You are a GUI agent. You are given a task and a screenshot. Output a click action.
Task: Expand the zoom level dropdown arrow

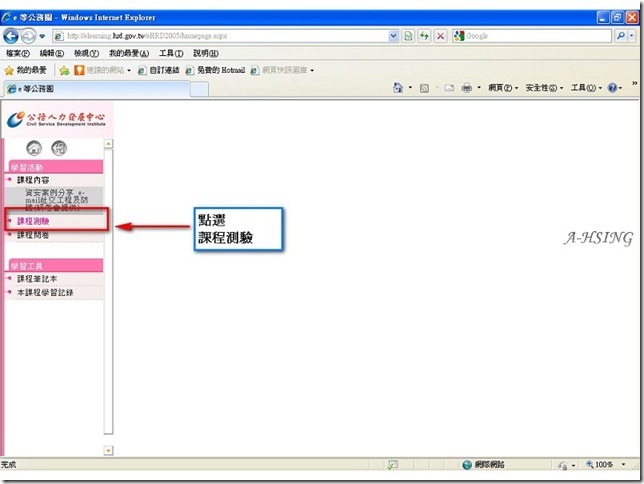click(623, 465)
